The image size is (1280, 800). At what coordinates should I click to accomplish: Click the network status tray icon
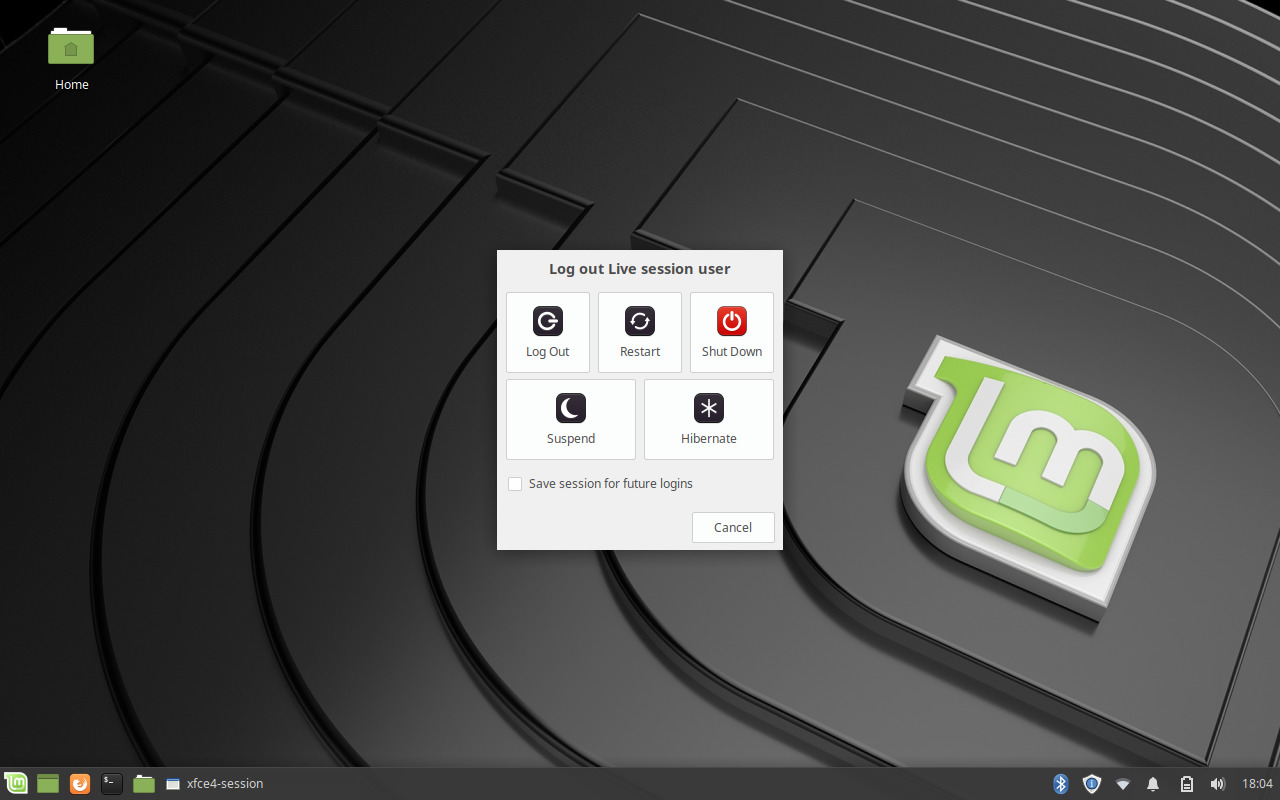tap(1123, 784)
